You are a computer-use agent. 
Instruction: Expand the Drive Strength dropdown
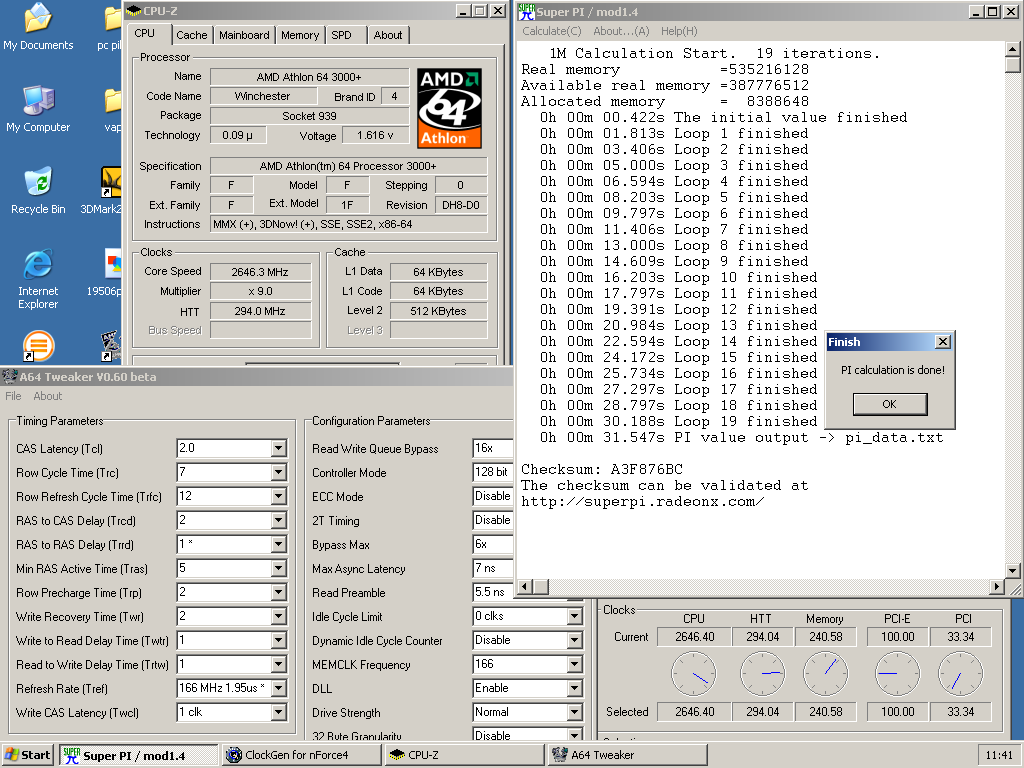(575, 712)
